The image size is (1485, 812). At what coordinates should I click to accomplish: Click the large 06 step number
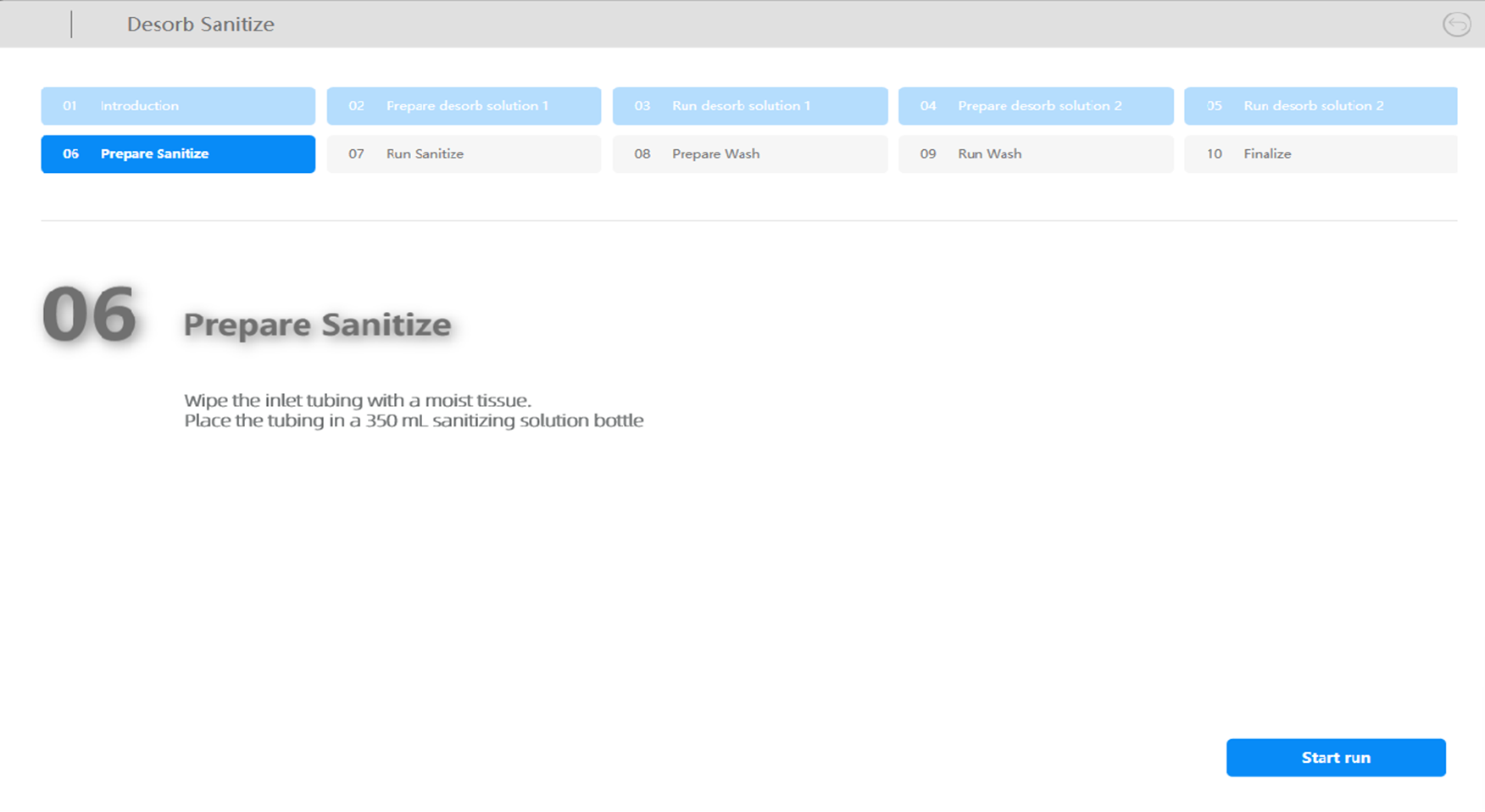89,315
